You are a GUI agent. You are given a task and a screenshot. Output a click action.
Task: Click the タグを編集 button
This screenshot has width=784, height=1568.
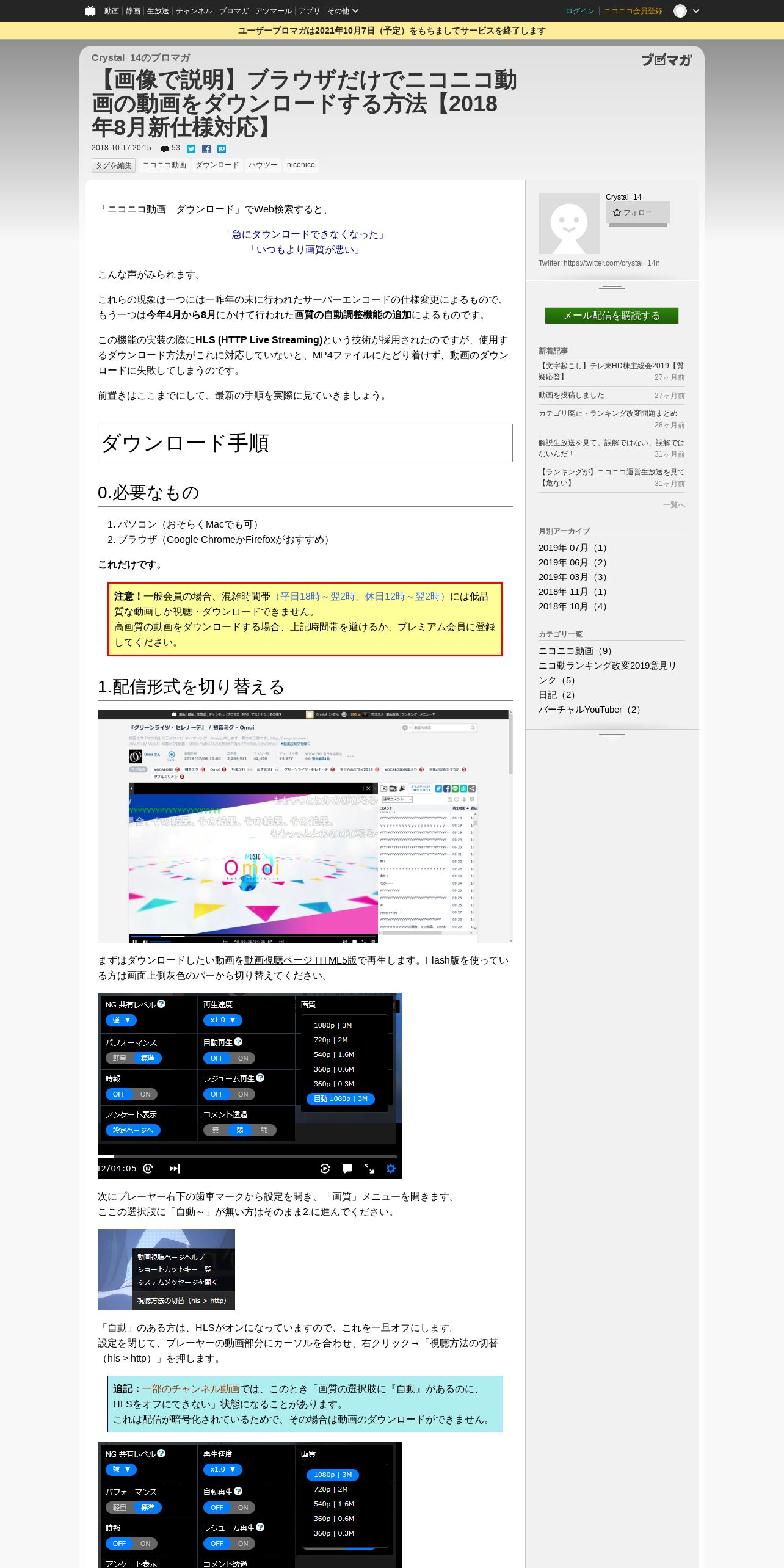tap(114, 165)
